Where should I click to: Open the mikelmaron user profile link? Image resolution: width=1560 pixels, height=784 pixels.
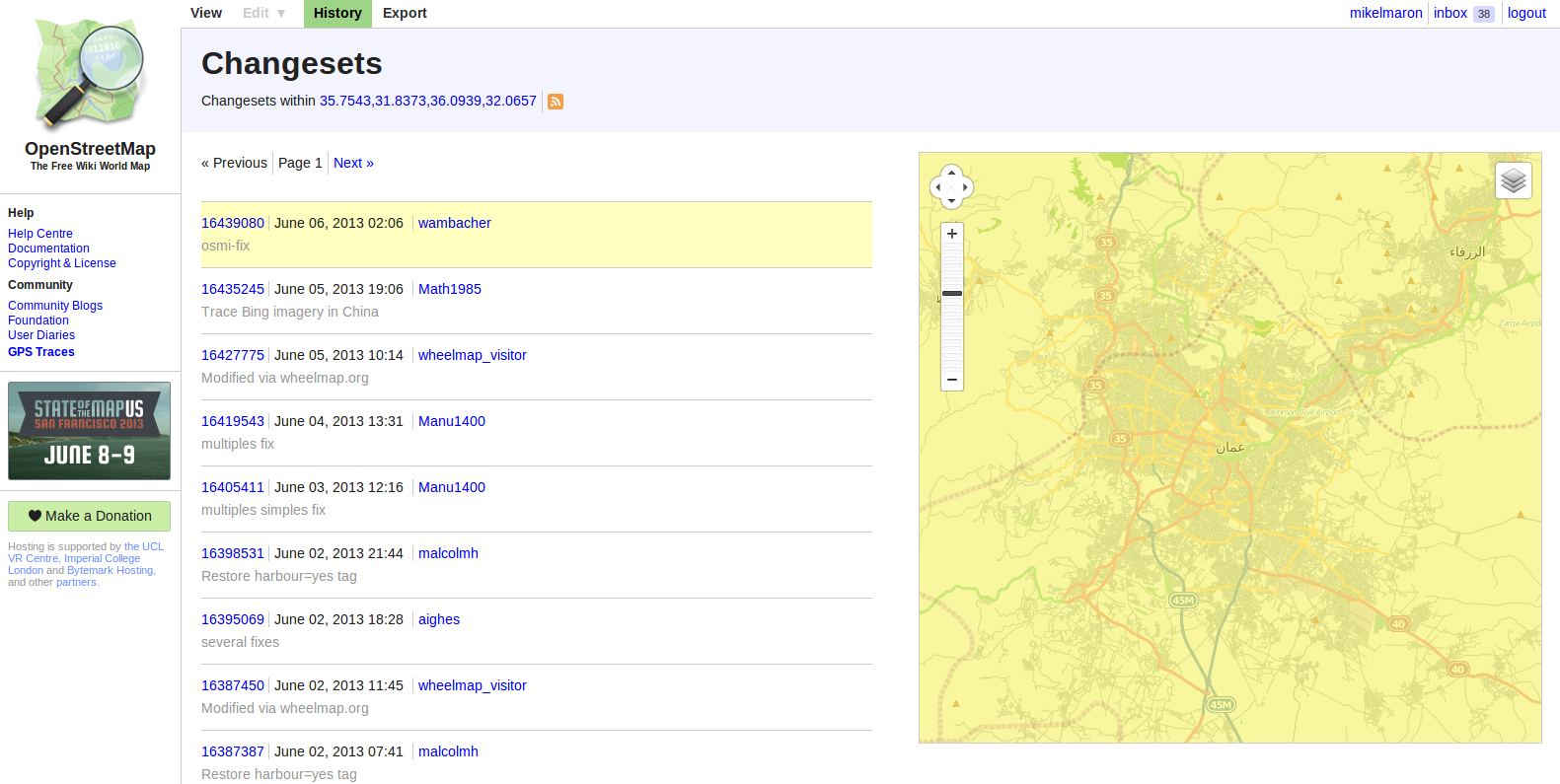point(1386,13)
